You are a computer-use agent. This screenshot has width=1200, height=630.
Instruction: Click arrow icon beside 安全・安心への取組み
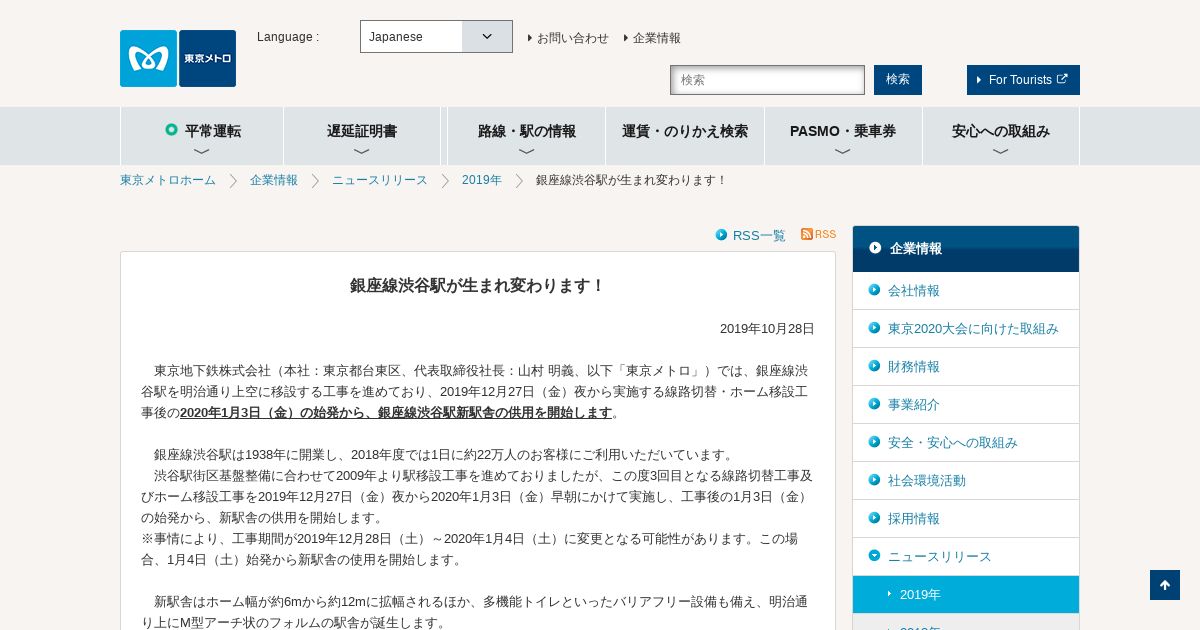point(875,442)
